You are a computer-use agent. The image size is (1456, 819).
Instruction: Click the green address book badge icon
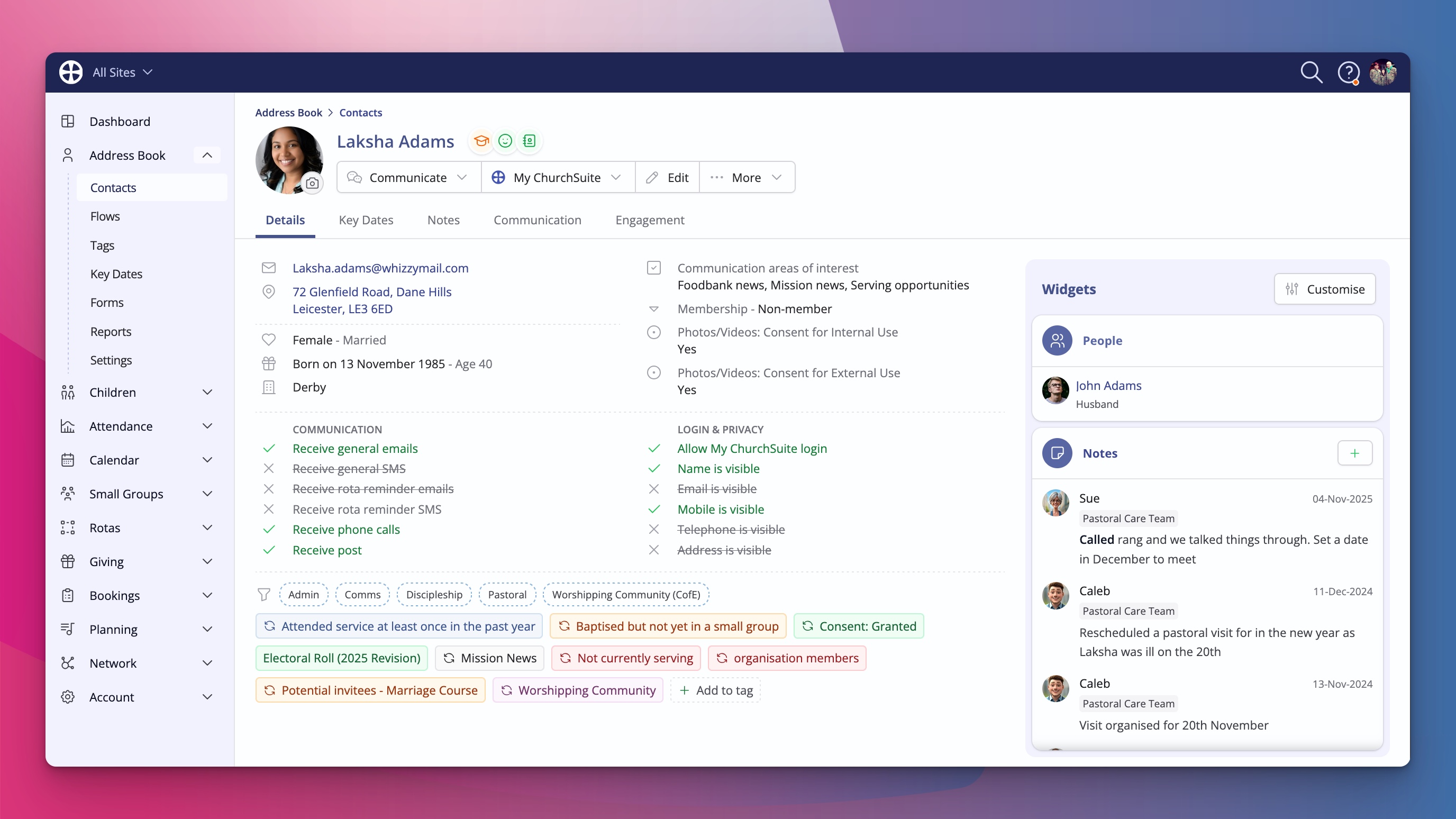(x=529, y=141)
